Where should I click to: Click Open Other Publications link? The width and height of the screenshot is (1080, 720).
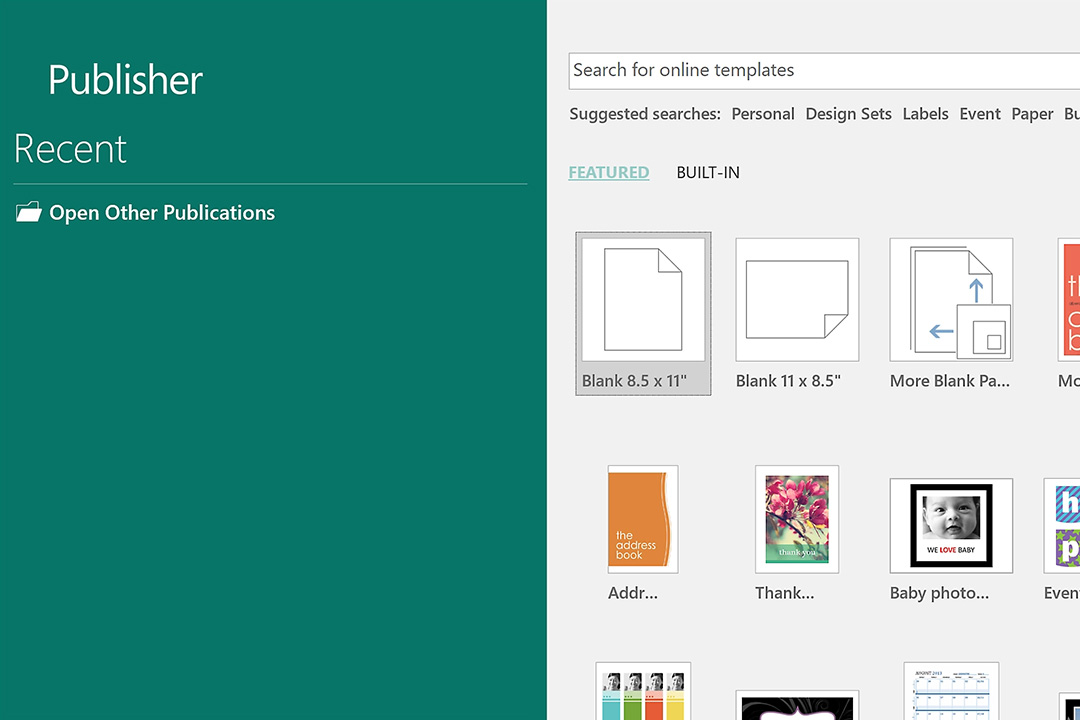[162, 212]
